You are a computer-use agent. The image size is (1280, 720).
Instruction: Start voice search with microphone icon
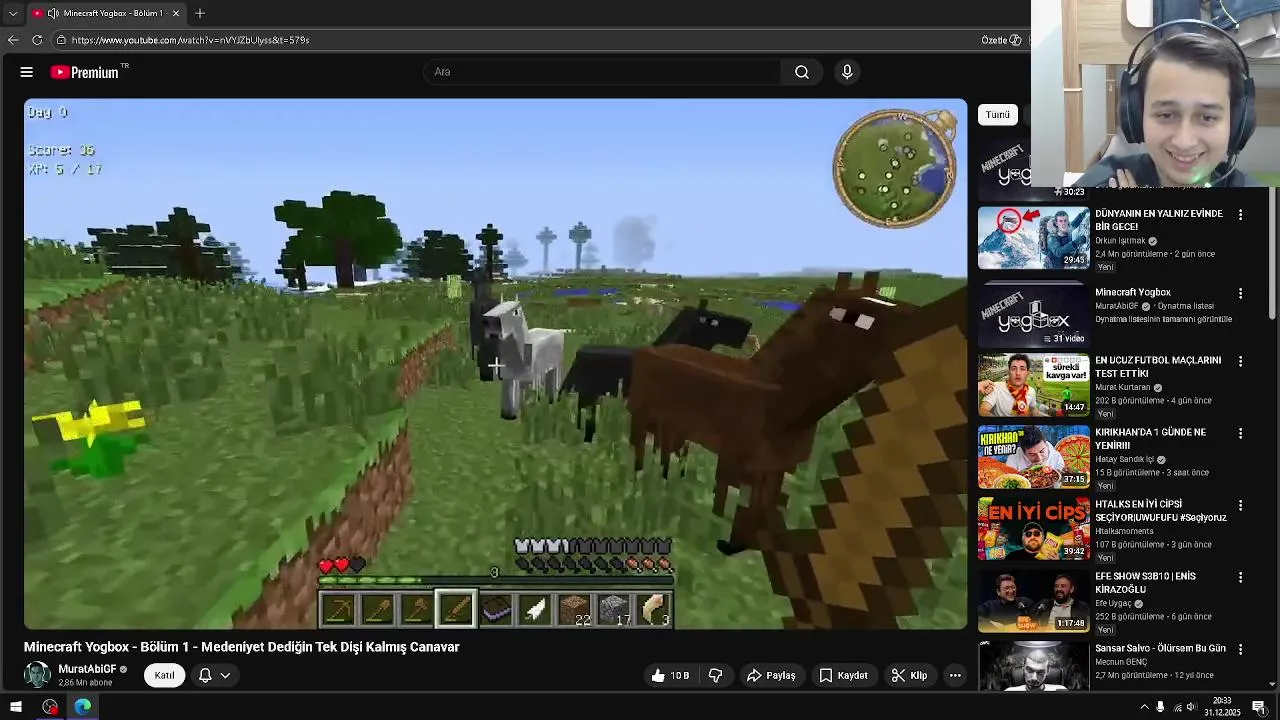(x=847, y=72)
